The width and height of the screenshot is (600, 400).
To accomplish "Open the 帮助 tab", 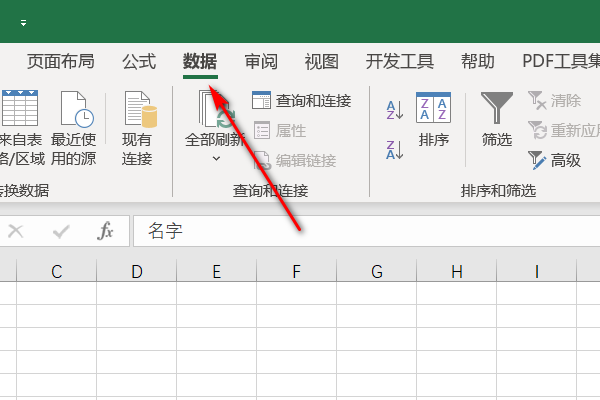I will pyautogui.click(x=478, y=61).
